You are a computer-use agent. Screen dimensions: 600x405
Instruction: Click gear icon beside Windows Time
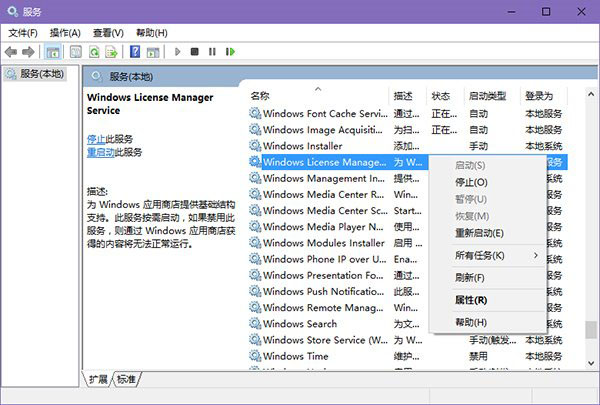(x=255, y=356)
